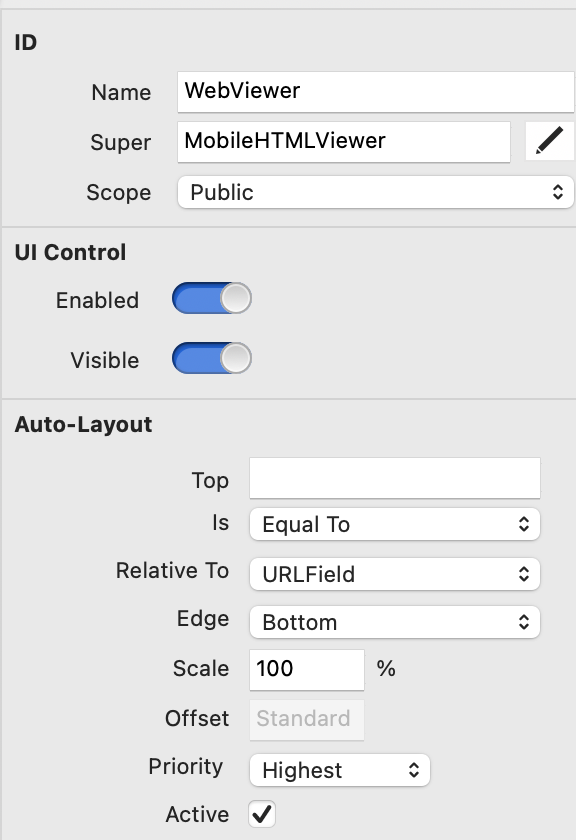Click the Super field containing MobileHTMLViewer
Screen dimensions: 576x840
pos(344,142)
